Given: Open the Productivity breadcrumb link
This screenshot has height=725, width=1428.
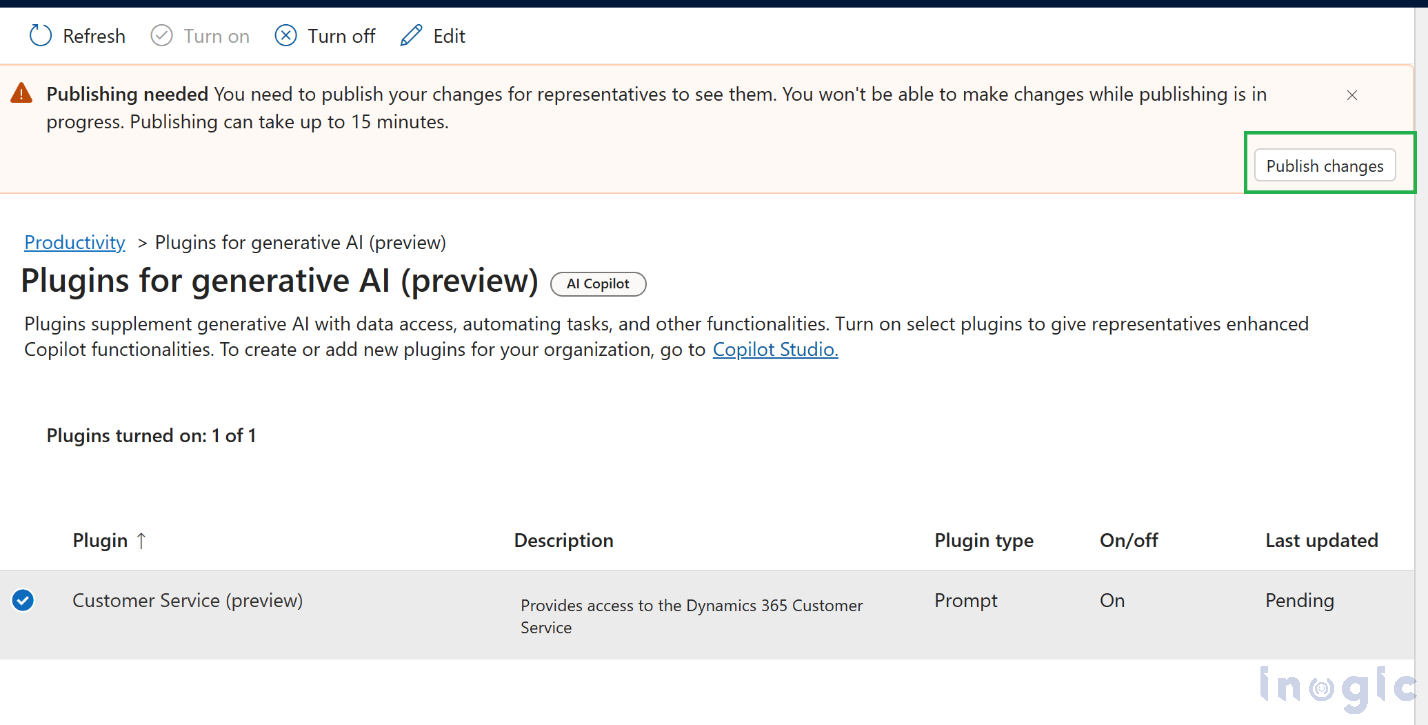Looking at the screenshot, I should (75, 242).
